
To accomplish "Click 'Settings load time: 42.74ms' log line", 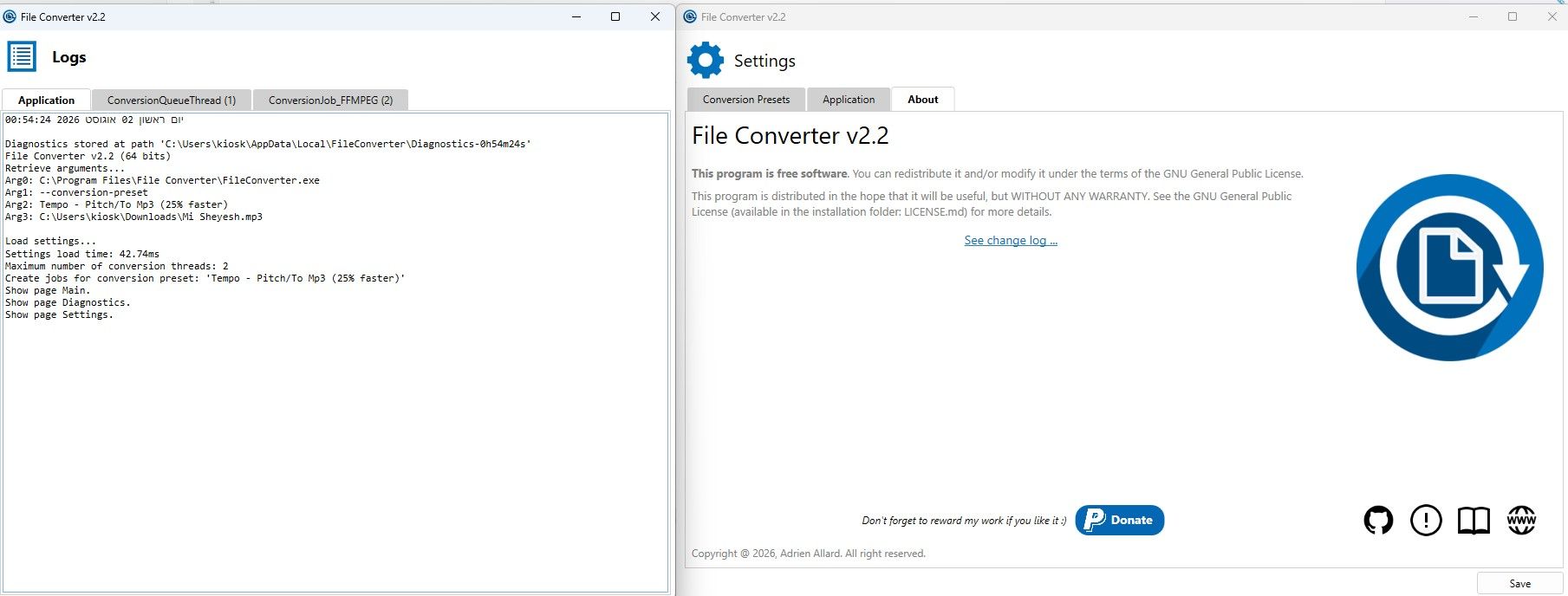I will (x=82, y=254).
